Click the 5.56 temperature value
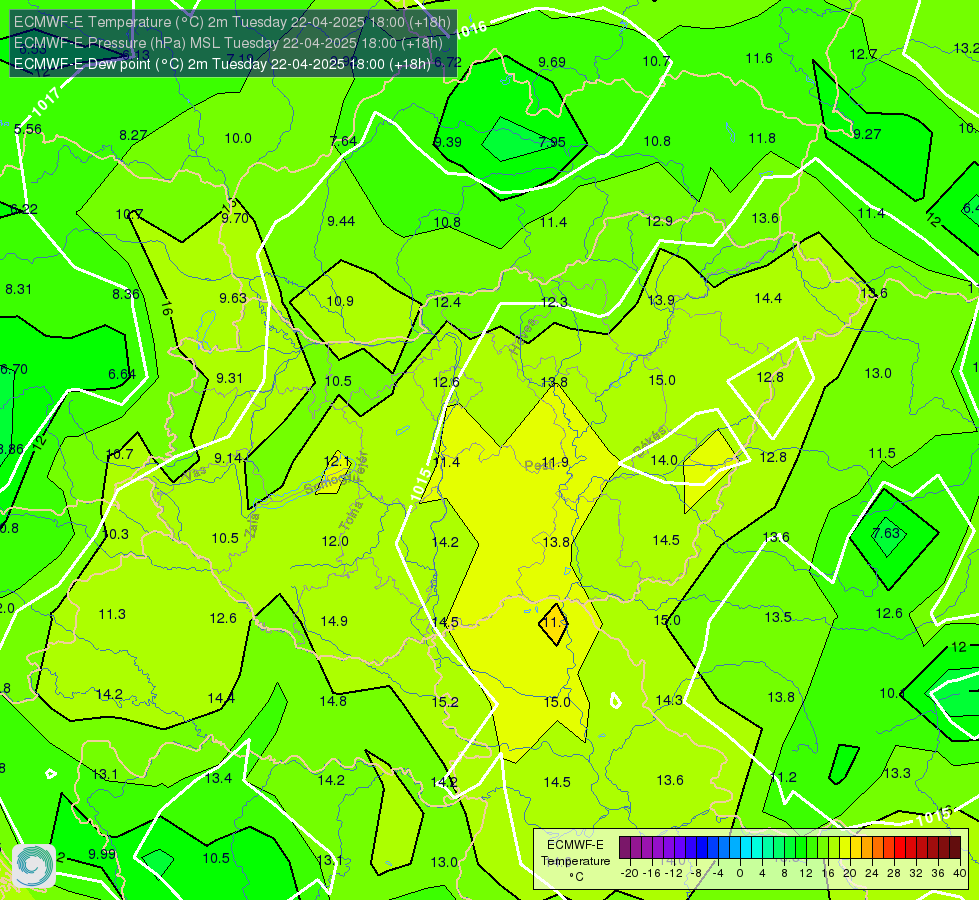979x900 pixels. pos(27,129)
